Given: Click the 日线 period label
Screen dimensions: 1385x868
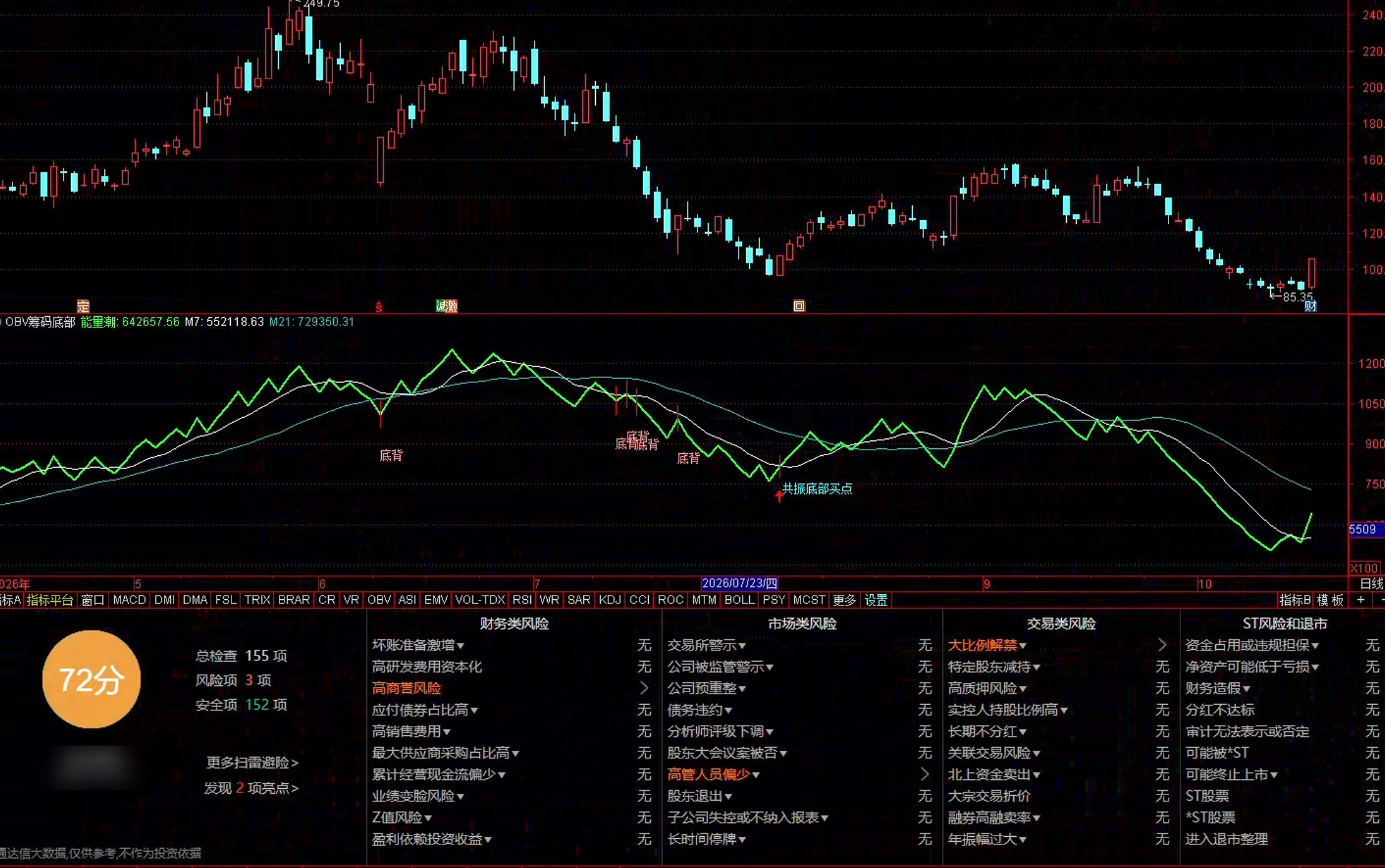Looking at the screenshot, I should click(1371, 584).
